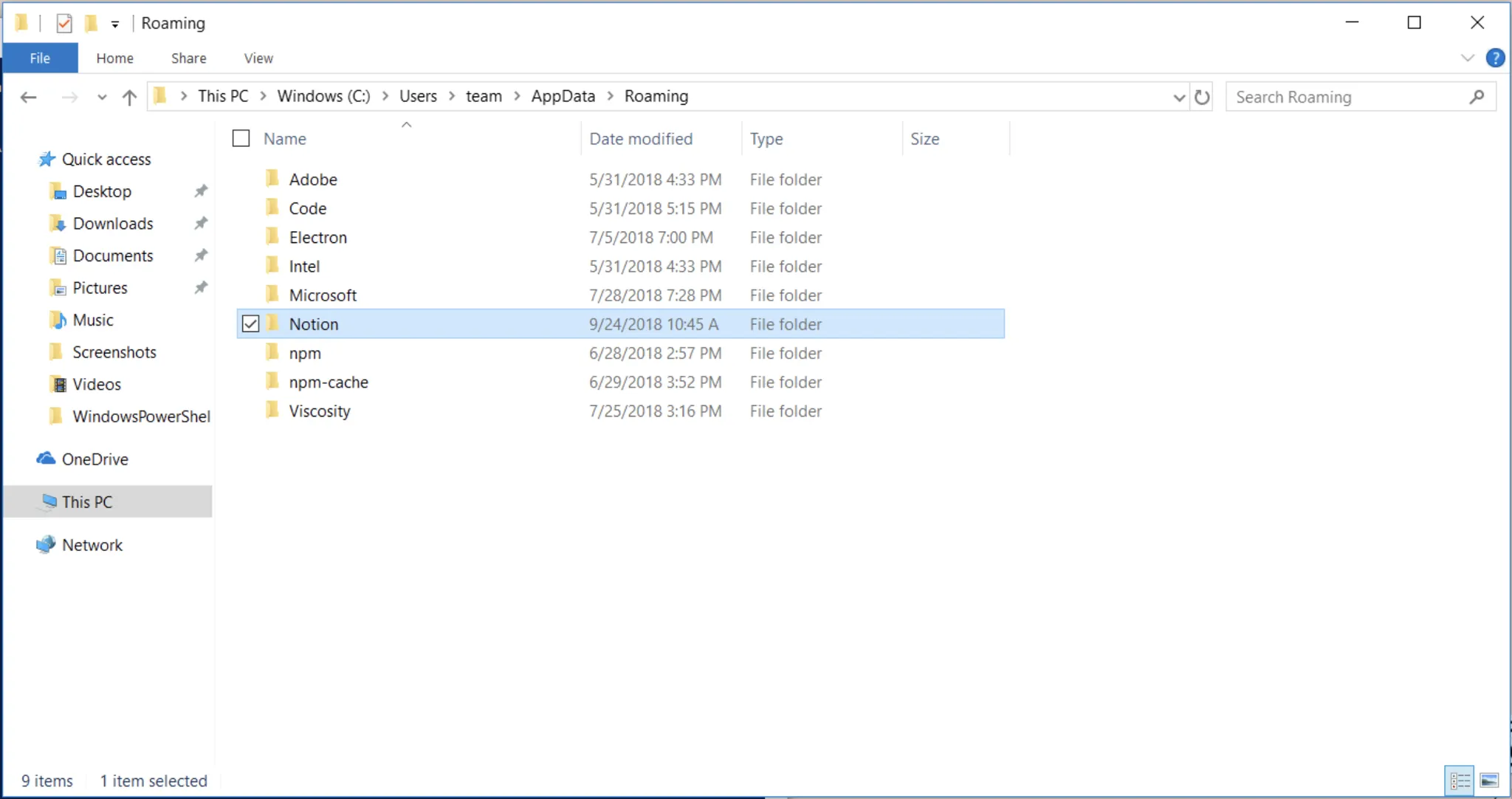Viewport: 1512px width, 799px height.
Task: Sort by Date modified column header
Action: 640,138
